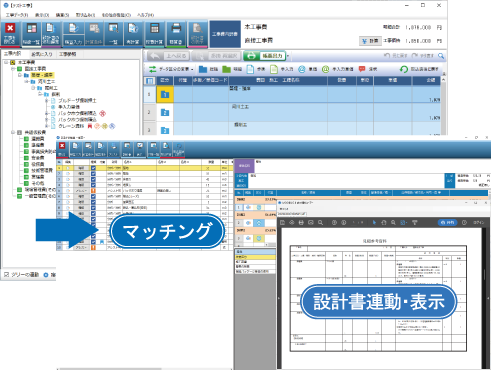This screenshot has height=370, width=491.
Task: Collapse the 直接工事費 tree node
Action: (x=13, y=69)
